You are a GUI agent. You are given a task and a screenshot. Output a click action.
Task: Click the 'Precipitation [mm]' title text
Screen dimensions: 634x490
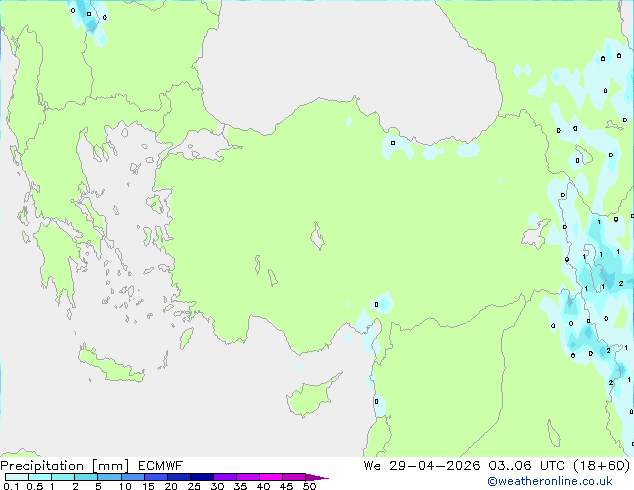tap(65, 466)
